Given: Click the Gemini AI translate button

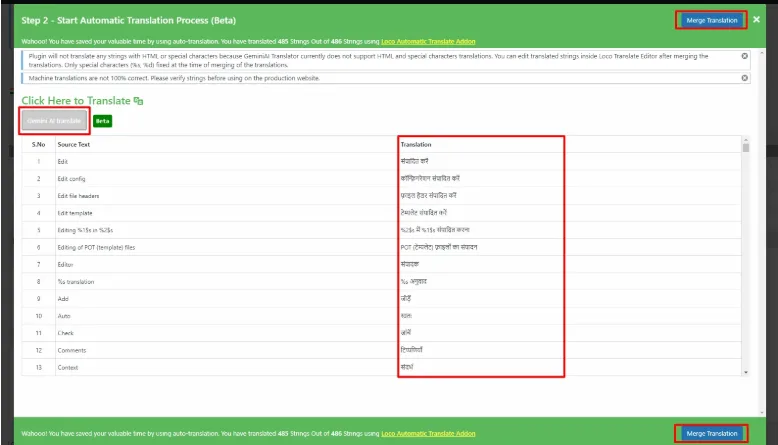Looking at the screenshot, I should pos(54,121).
